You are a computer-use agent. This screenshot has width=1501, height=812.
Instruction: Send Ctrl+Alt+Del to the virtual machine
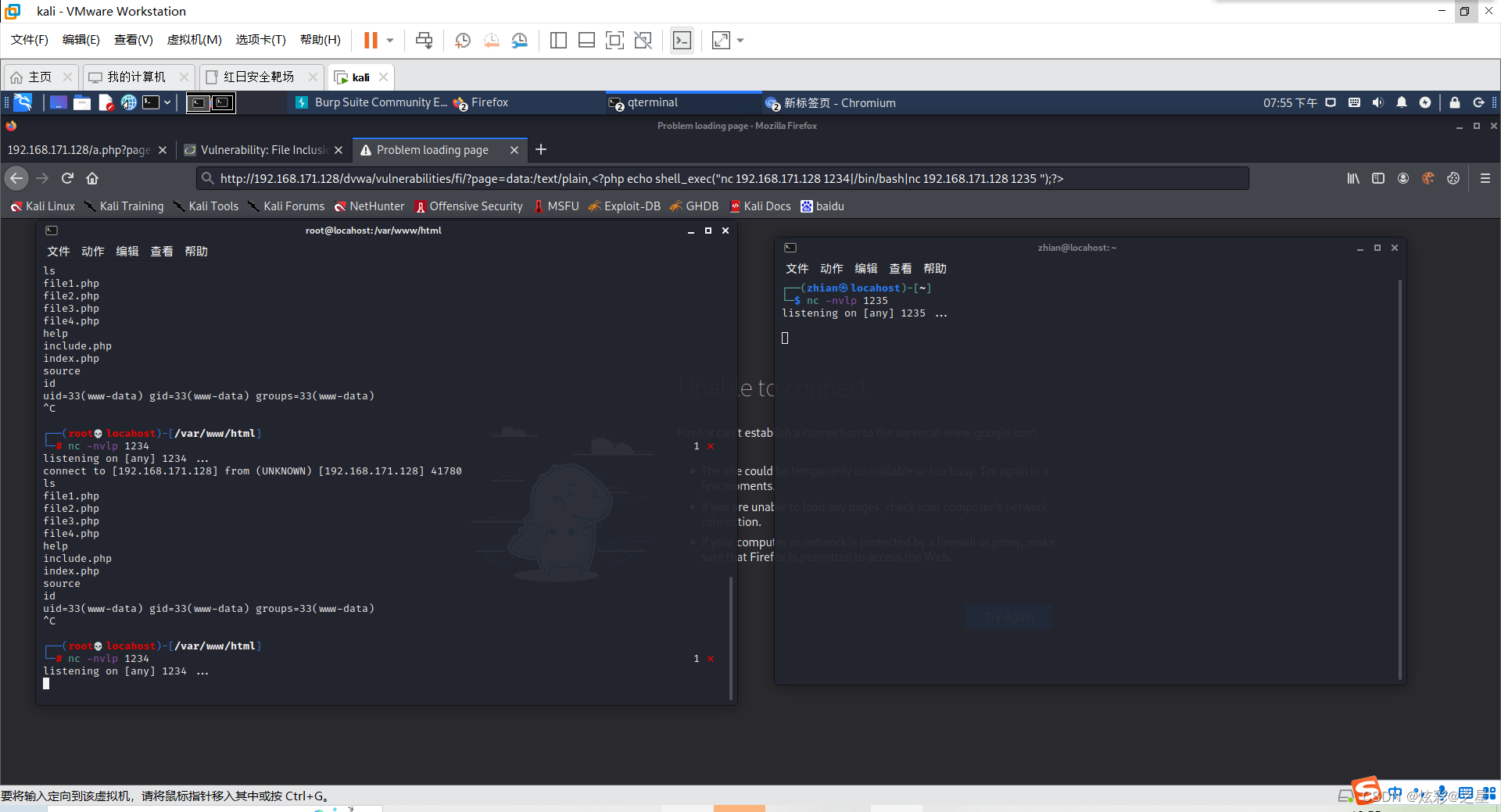click(424, 40)
